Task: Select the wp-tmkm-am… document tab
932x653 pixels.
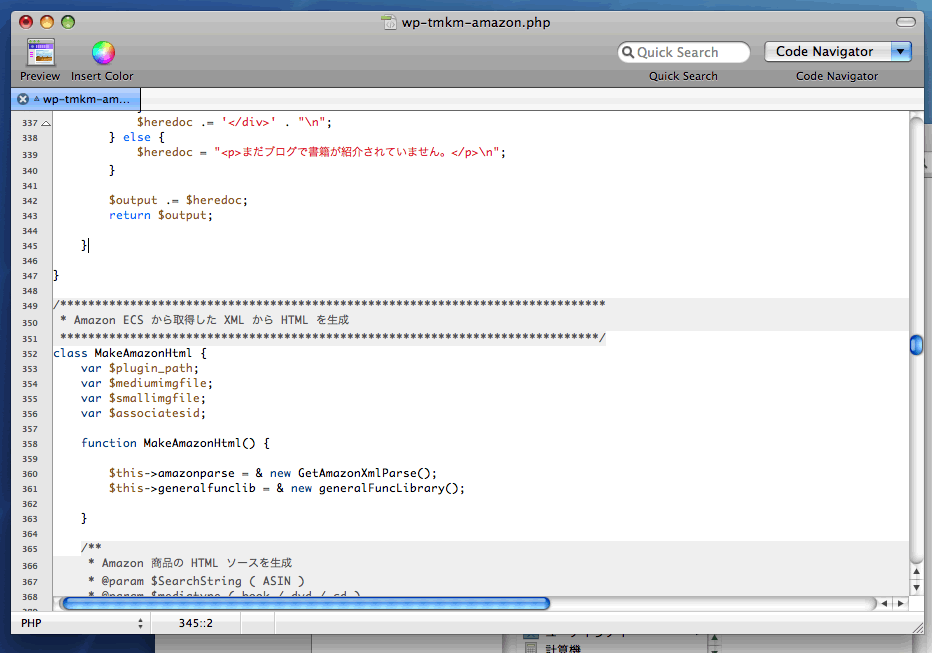Action: click(x=86, y=99)
